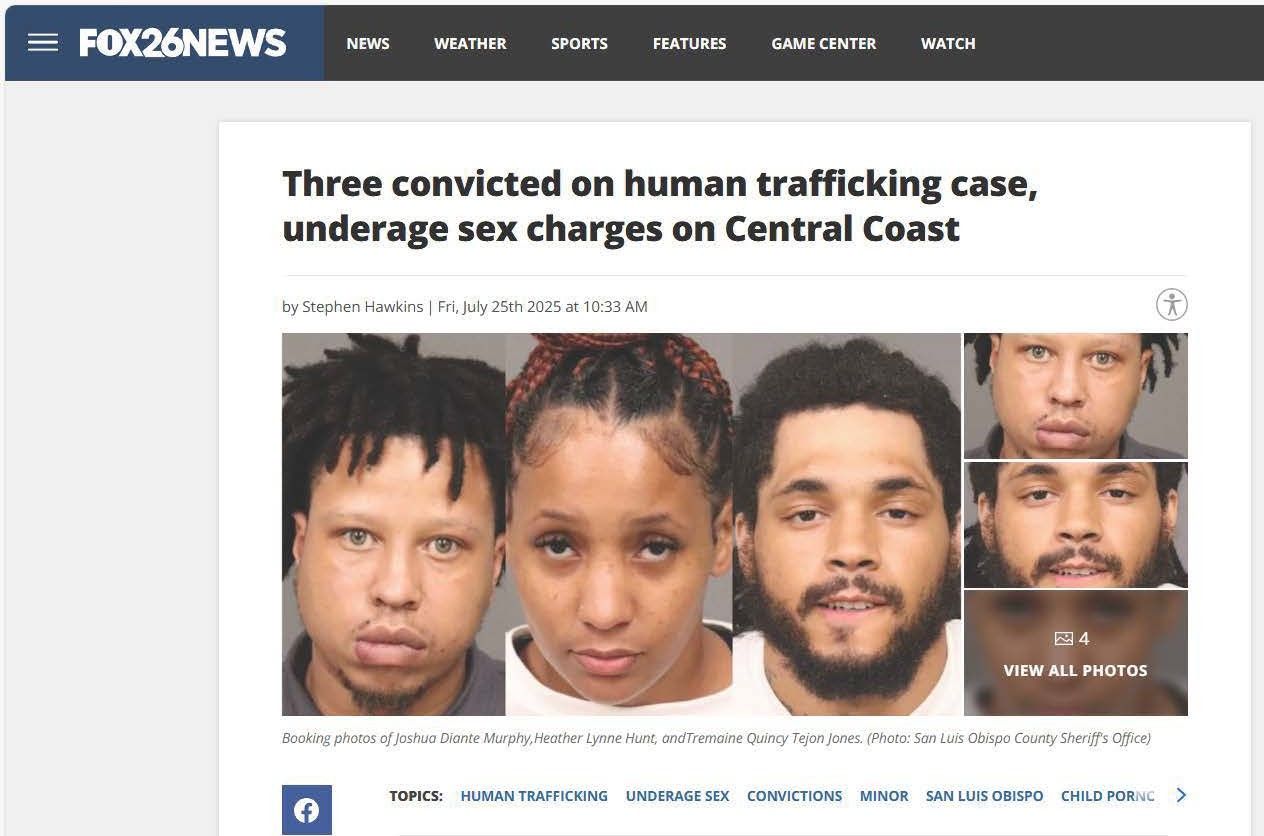Screen dimensions: 1264x836
Task: Open the WEATHER menu
Action: point(470,44)
